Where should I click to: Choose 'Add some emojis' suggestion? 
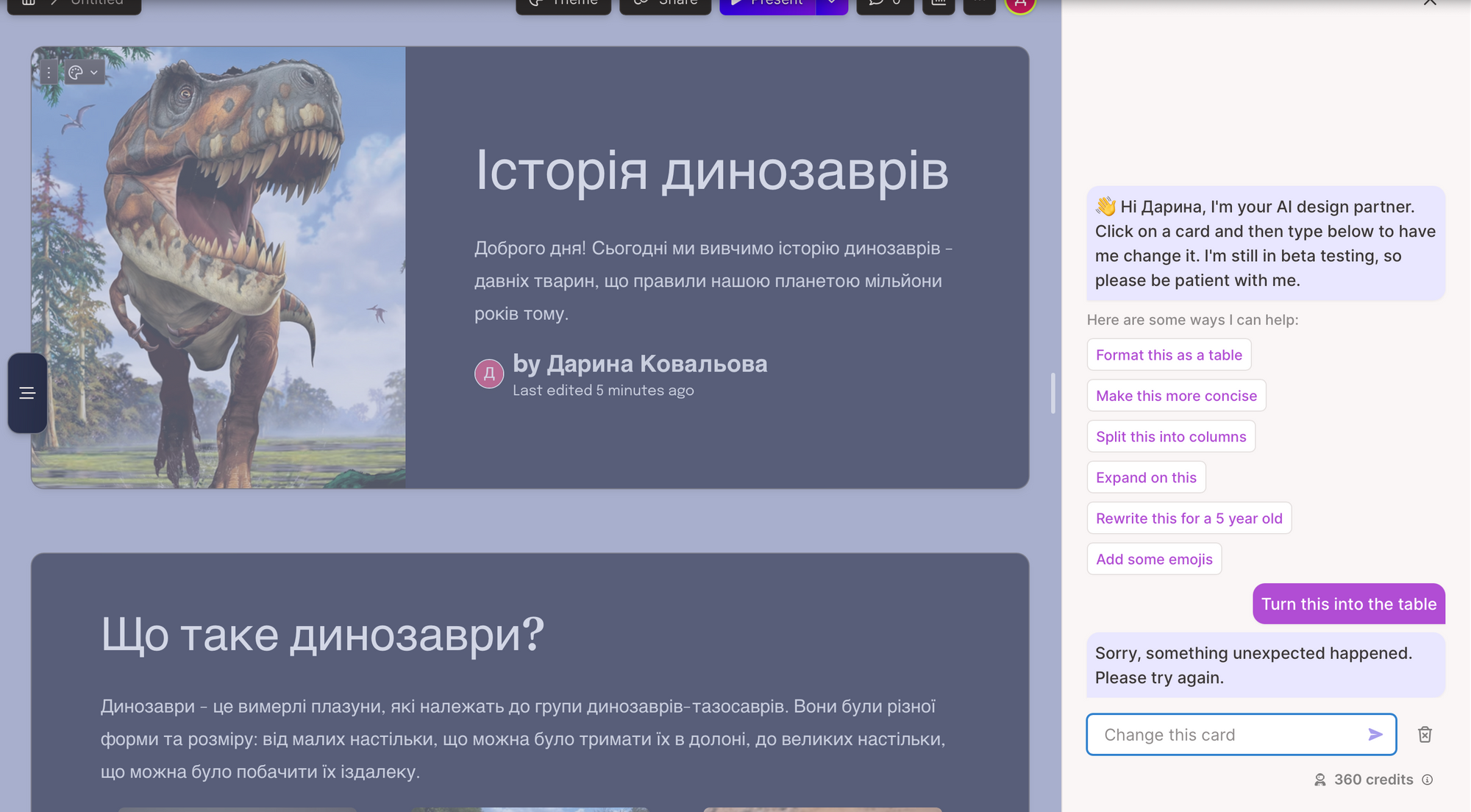[x=1154, y=559]
